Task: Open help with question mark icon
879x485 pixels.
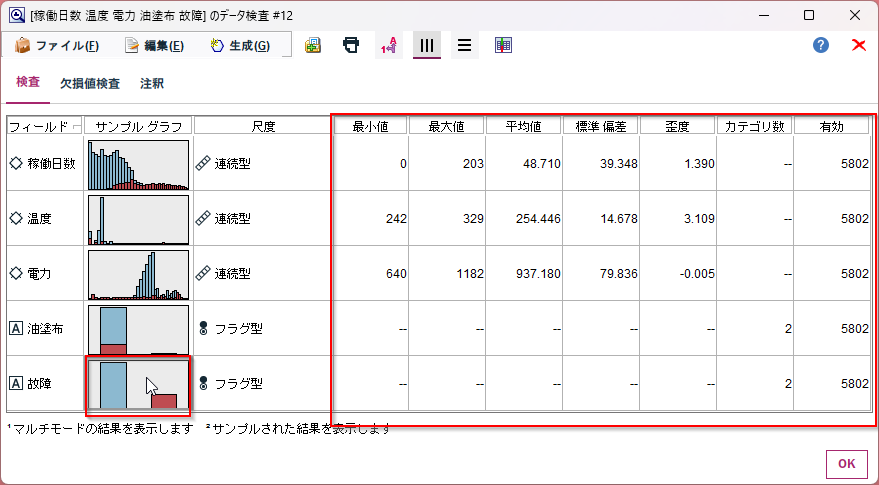Action: pyautogui.click(x=821, y=45)
